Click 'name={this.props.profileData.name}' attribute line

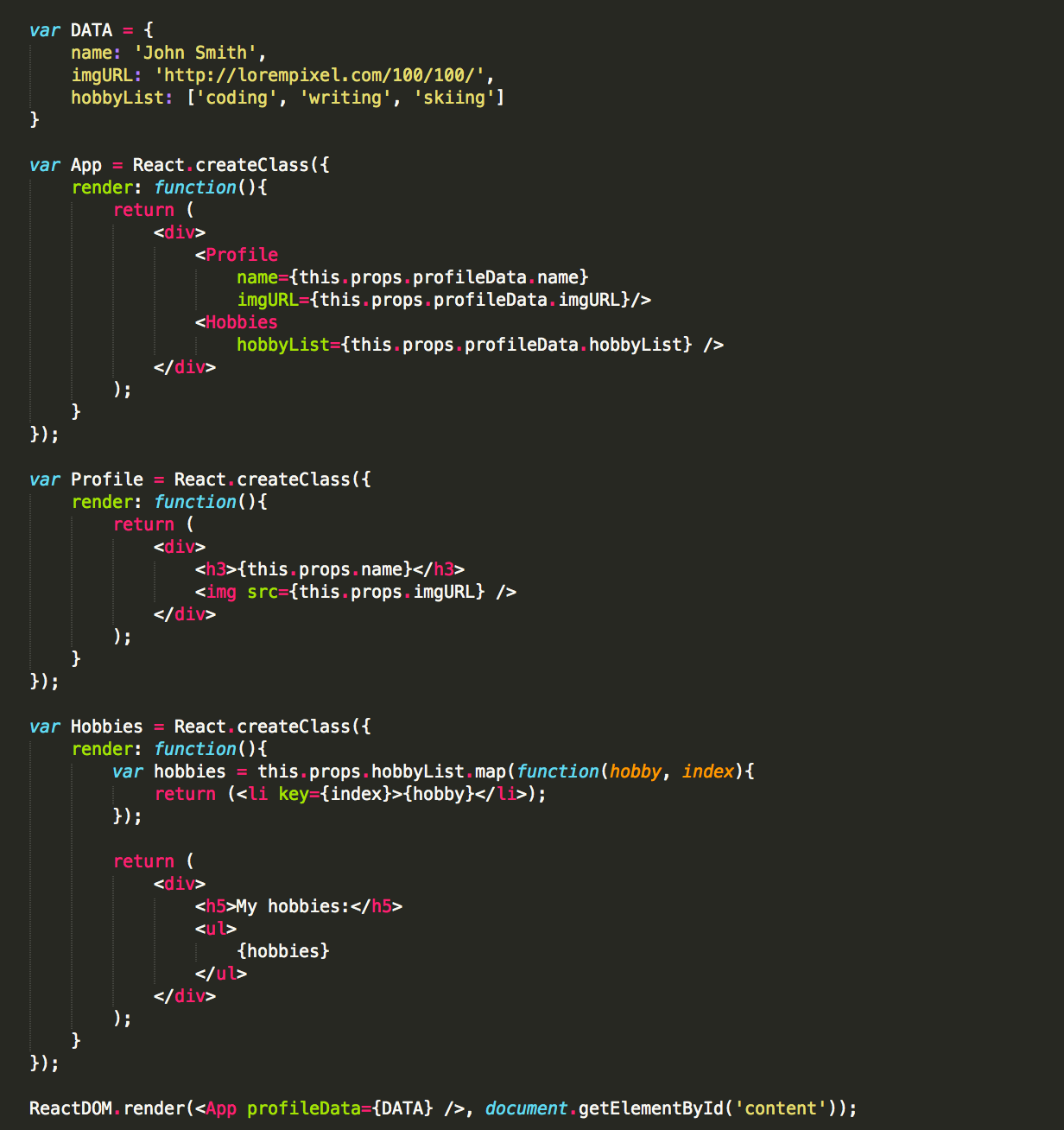(x=413, y=277)
